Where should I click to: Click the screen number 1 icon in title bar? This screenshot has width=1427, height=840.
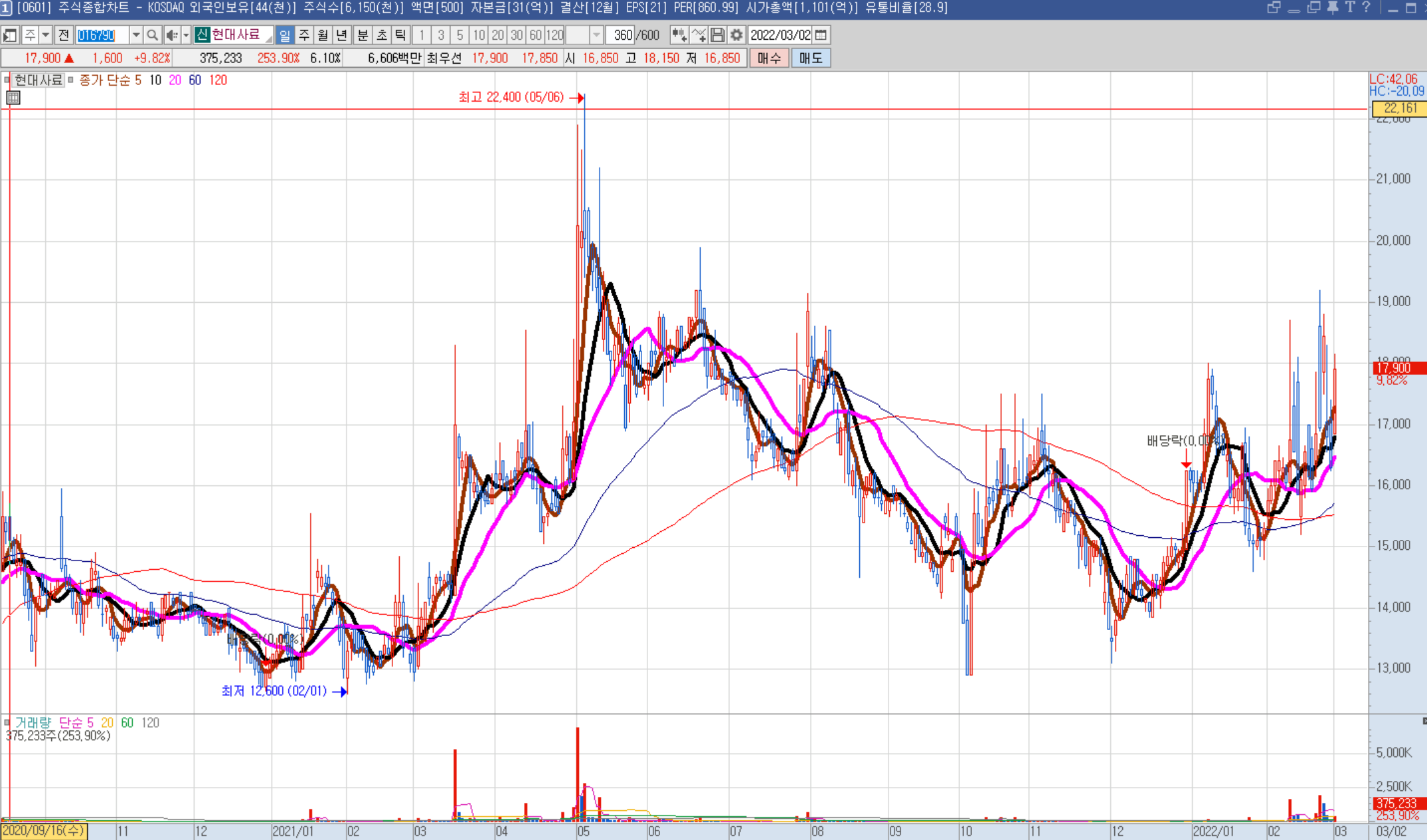click(x=6, y=8)
